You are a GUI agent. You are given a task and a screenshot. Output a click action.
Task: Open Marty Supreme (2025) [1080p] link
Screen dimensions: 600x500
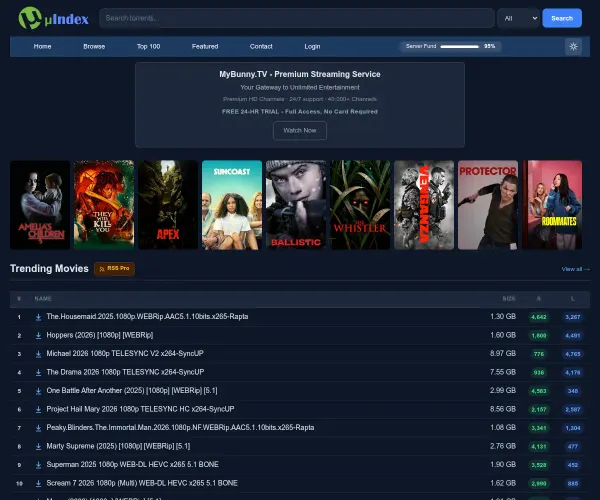click(118, 446)
